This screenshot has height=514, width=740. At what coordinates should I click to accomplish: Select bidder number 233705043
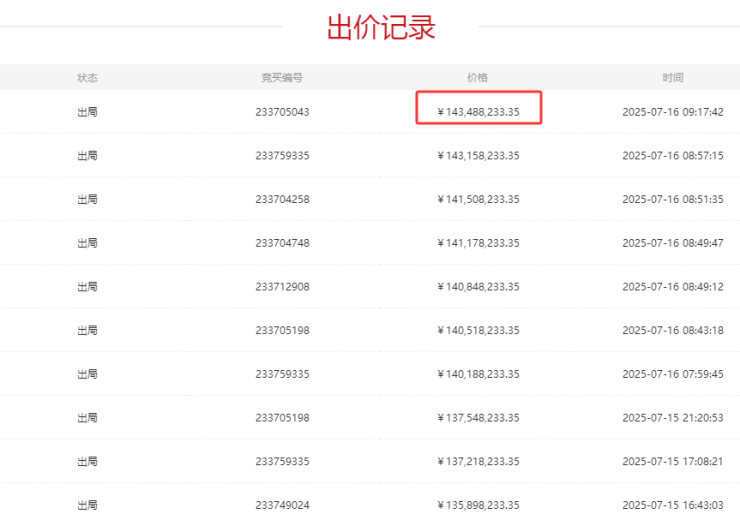(x=282, y=112)
